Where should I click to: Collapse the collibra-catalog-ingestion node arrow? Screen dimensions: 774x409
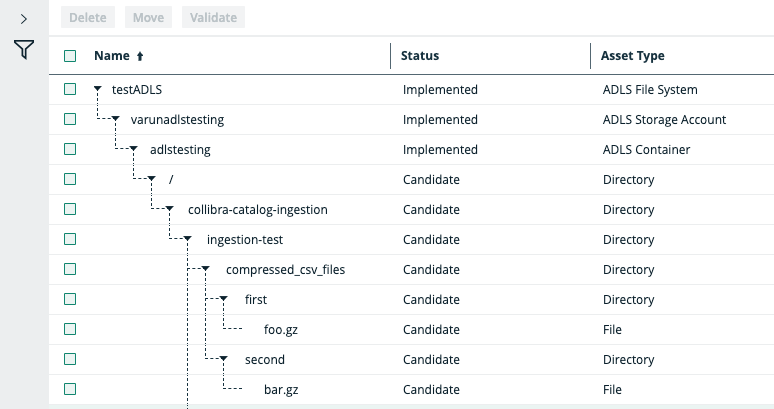point(172,209)
